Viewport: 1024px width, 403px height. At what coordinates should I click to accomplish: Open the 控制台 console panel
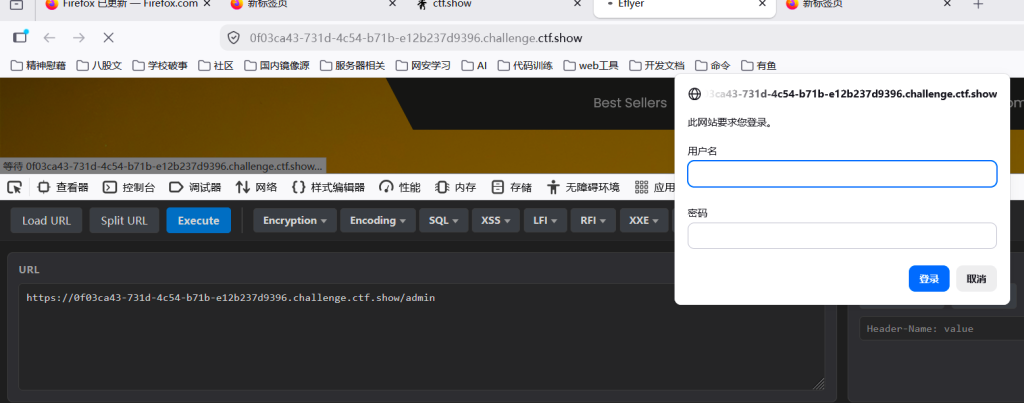[x=129, y=187]
